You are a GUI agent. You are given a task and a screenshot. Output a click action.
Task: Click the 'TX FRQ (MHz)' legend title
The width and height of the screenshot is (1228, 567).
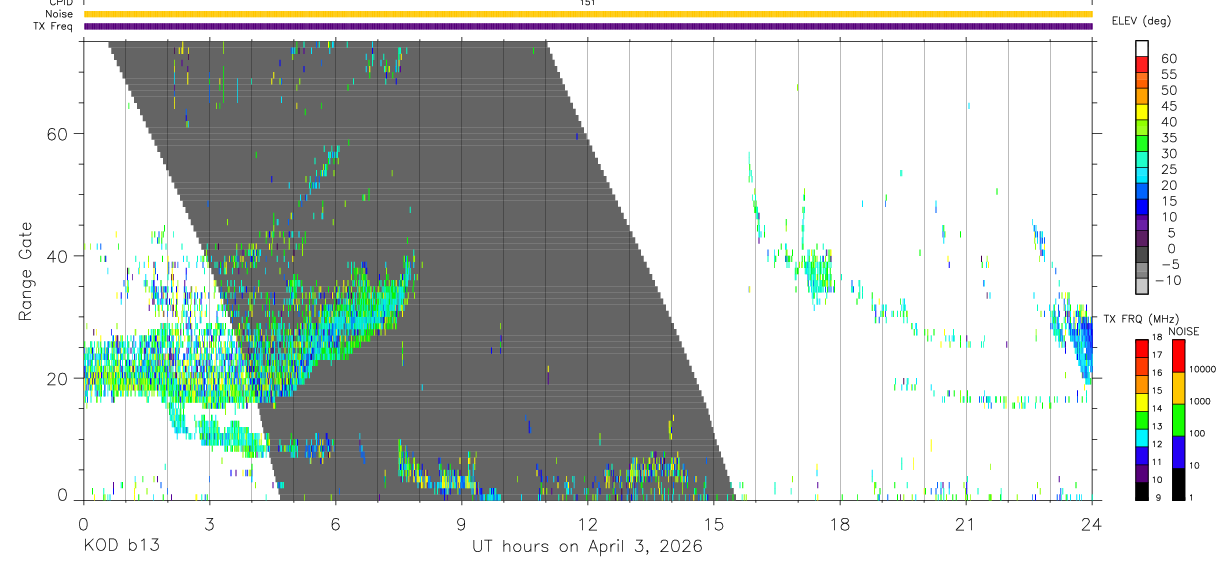click(x=1141, y=319)
